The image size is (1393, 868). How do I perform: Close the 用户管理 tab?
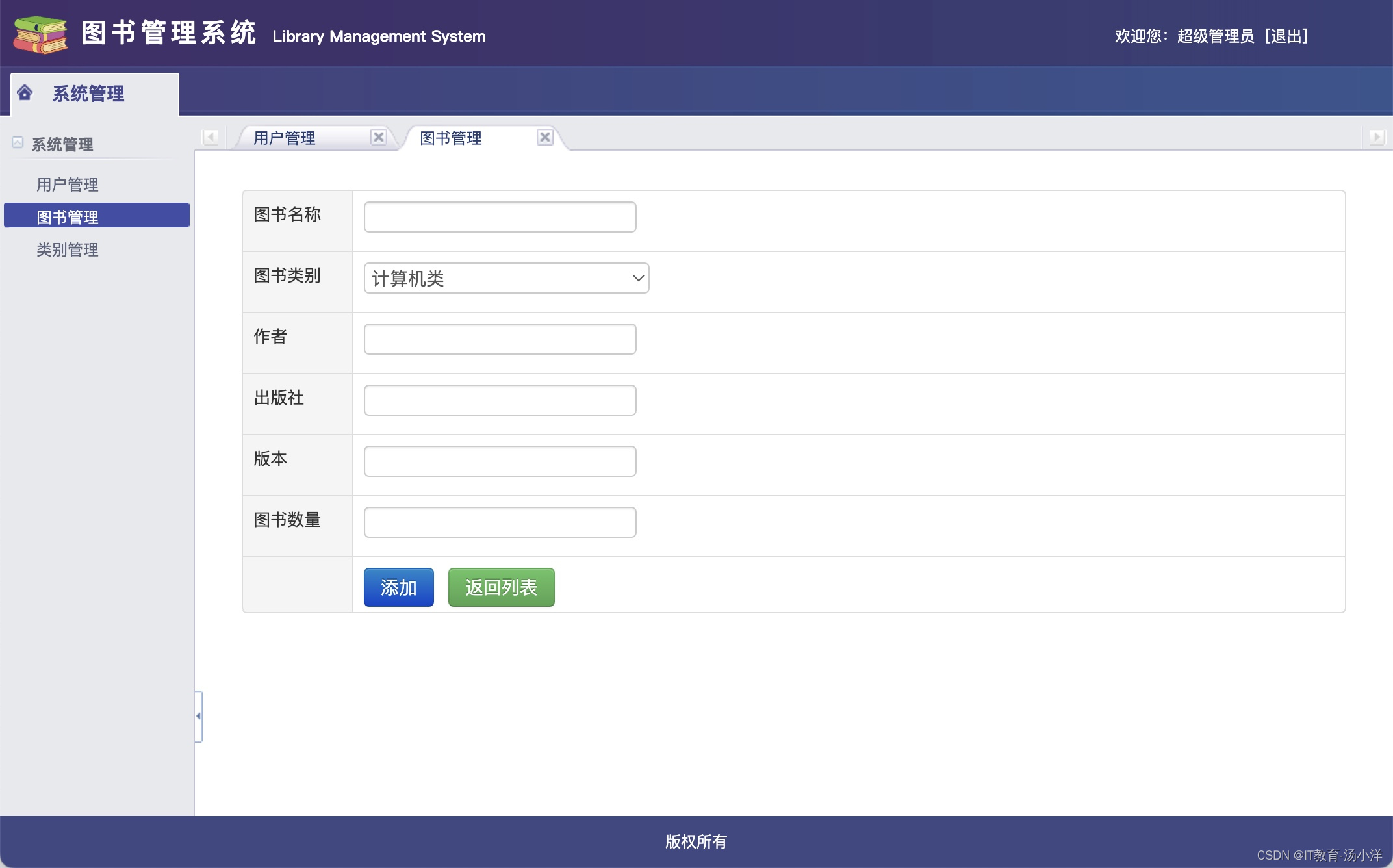pyautogui.click(x=378, y=137)
